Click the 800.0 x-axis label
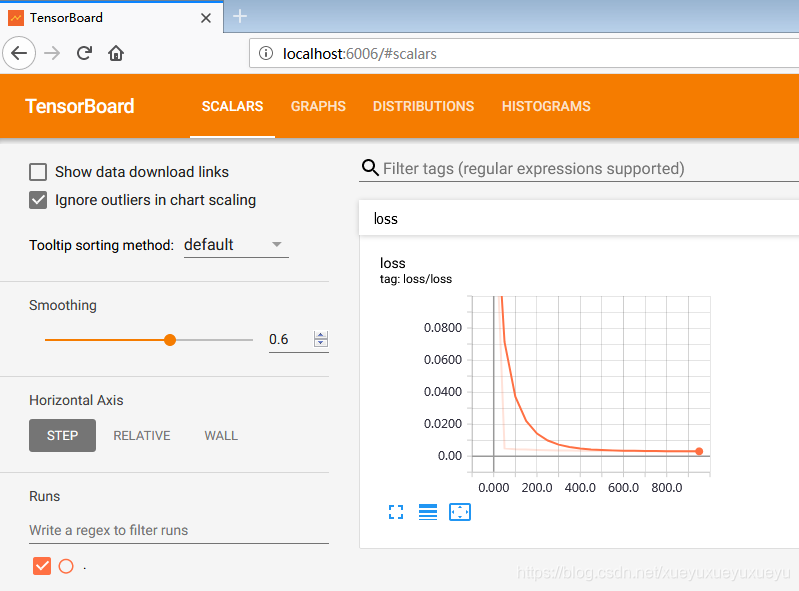Image resolution: width=799 pixels, height=591 pixels. click(x=667, y=488)
